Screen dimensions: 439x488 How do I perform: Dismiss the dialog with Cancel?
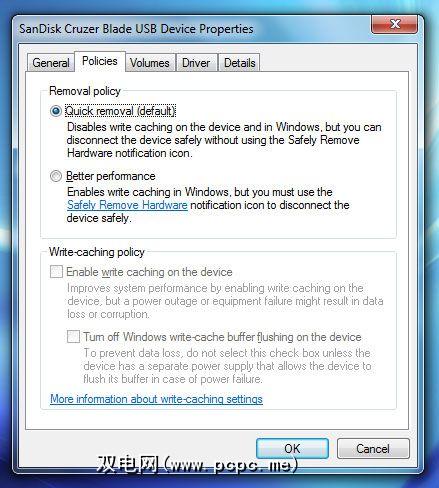(x=373, y=449)
